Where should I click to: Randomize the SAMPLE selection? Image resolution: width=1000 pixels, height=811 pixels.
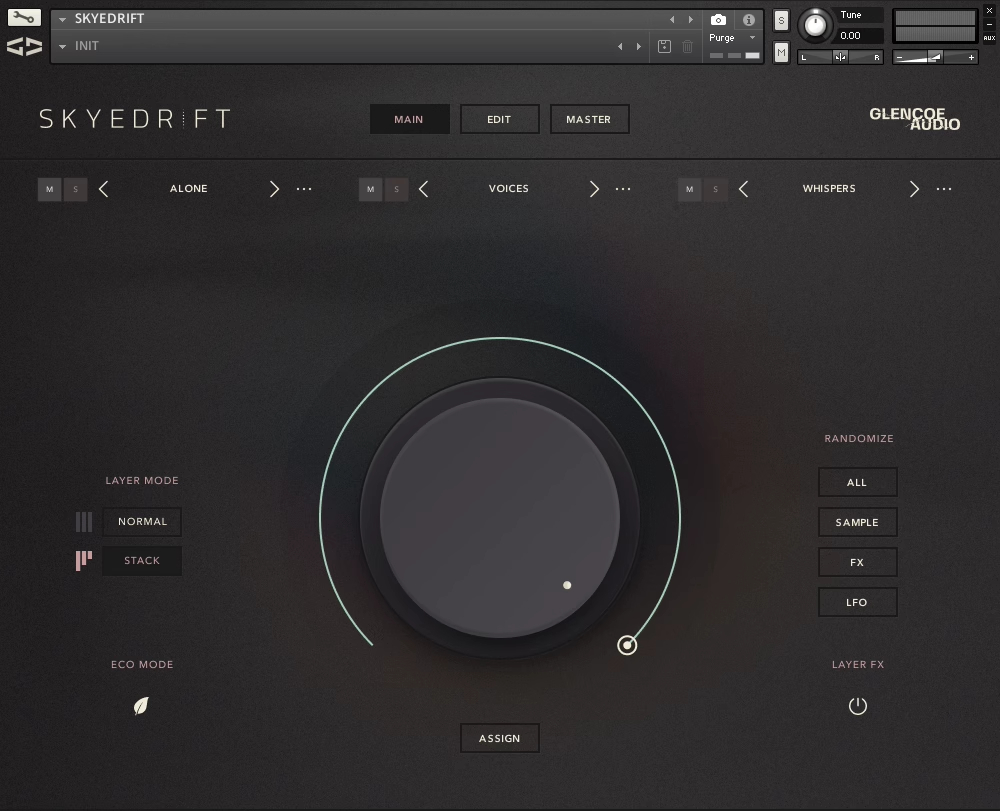[858, 522]
